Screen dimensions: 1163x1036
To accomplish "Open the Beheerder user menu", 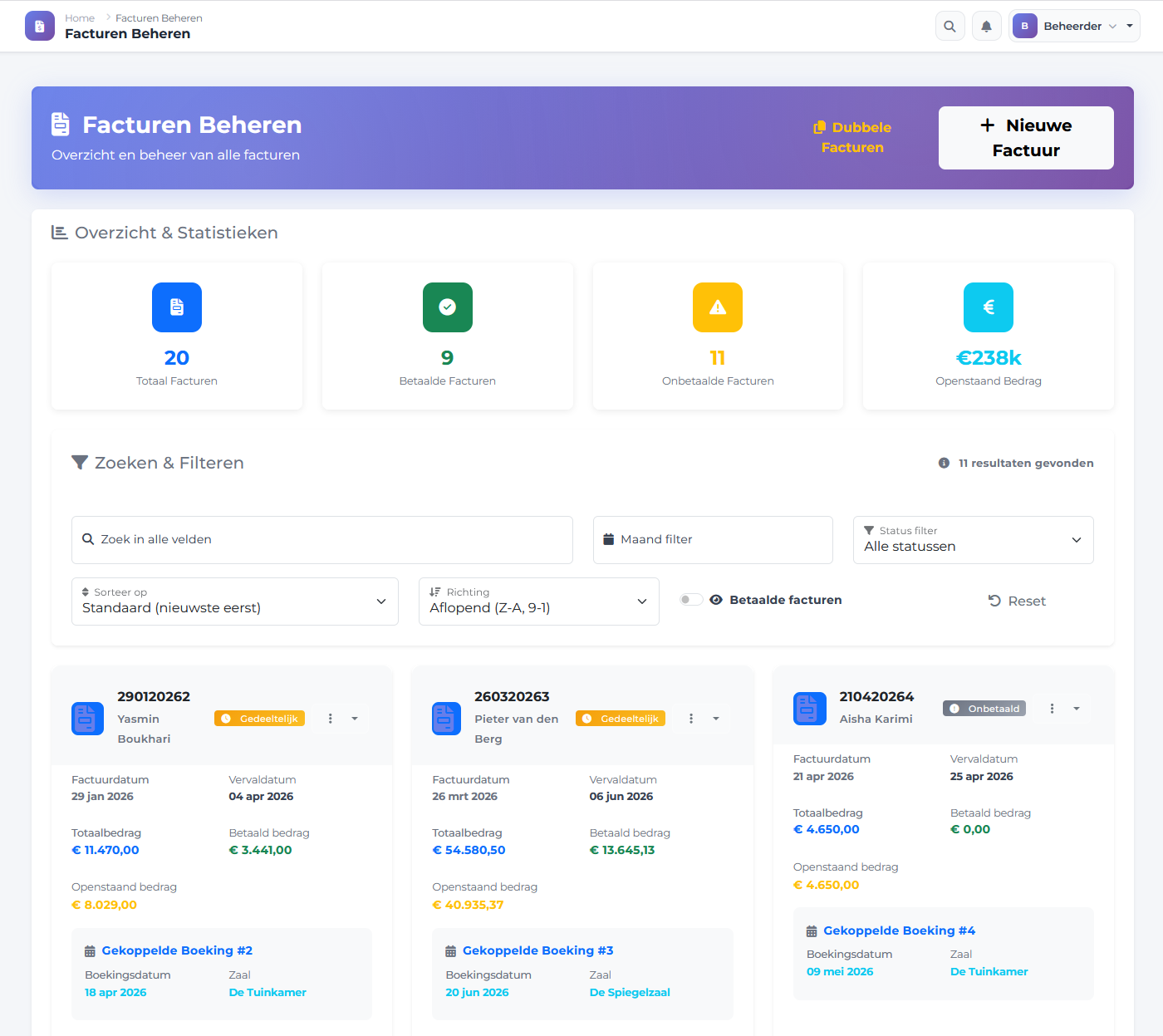I will 1073,27.
